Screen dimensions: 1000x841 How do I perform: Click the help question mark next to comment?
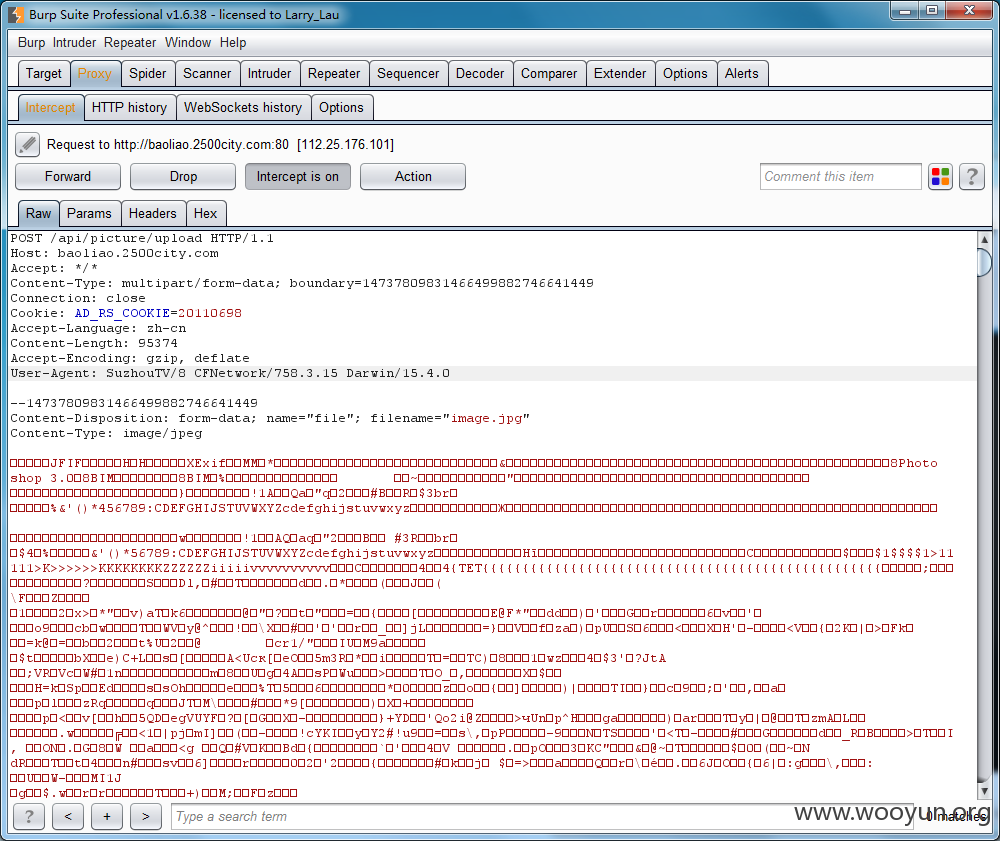click(972, 177)
